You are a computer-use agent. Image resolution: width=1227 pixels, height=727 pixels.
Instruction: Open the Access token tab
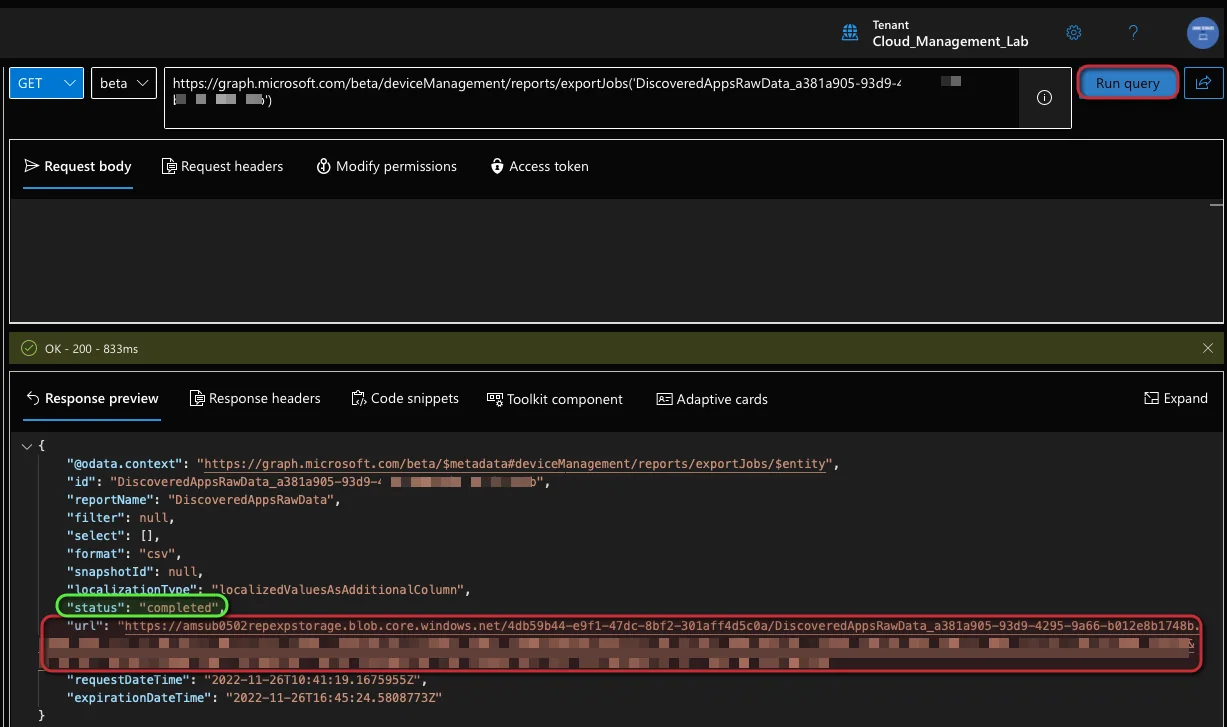(x=539, y=166)
